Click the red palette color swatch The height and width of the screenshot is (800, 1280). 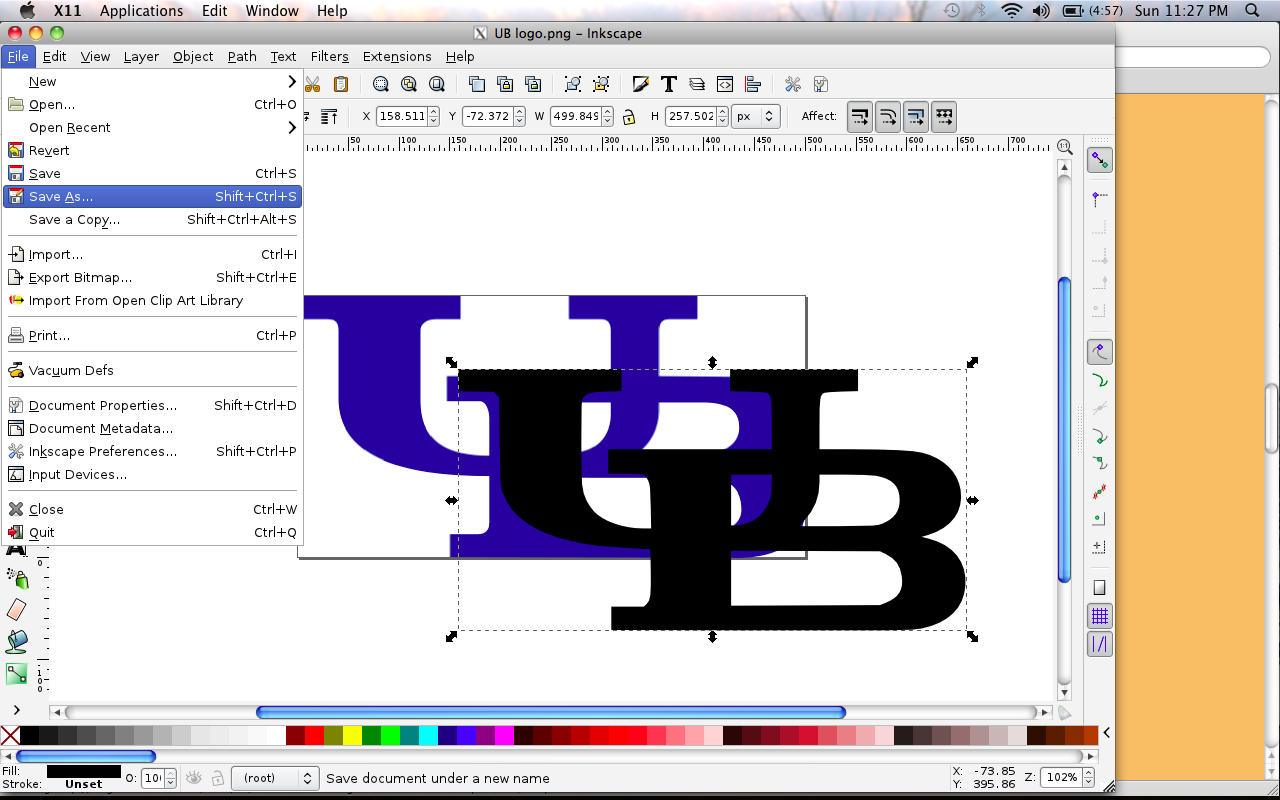[314, 735]
